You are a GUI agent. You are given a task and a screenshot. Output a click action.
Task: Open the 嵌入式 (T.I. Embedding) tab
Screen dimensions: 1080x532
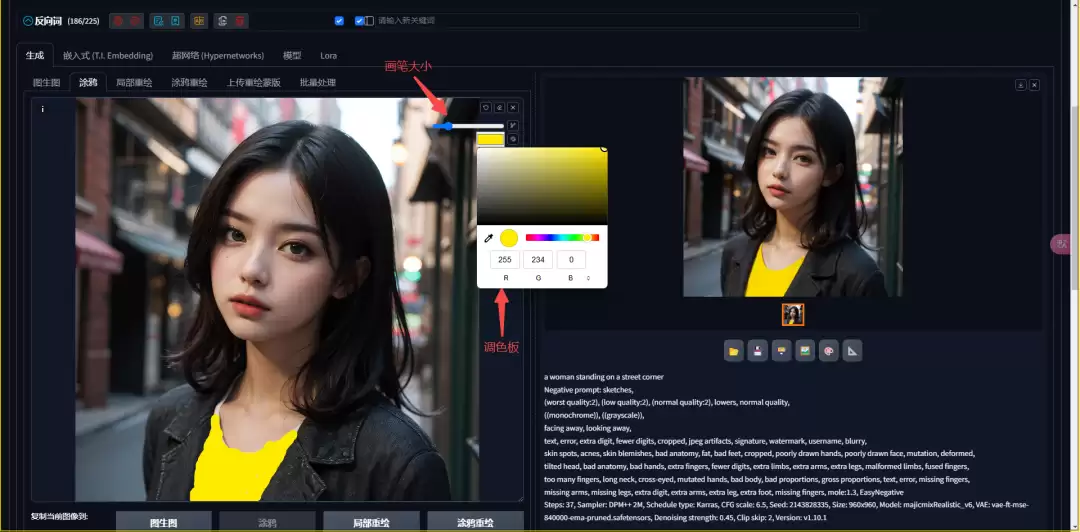(107, 55)
